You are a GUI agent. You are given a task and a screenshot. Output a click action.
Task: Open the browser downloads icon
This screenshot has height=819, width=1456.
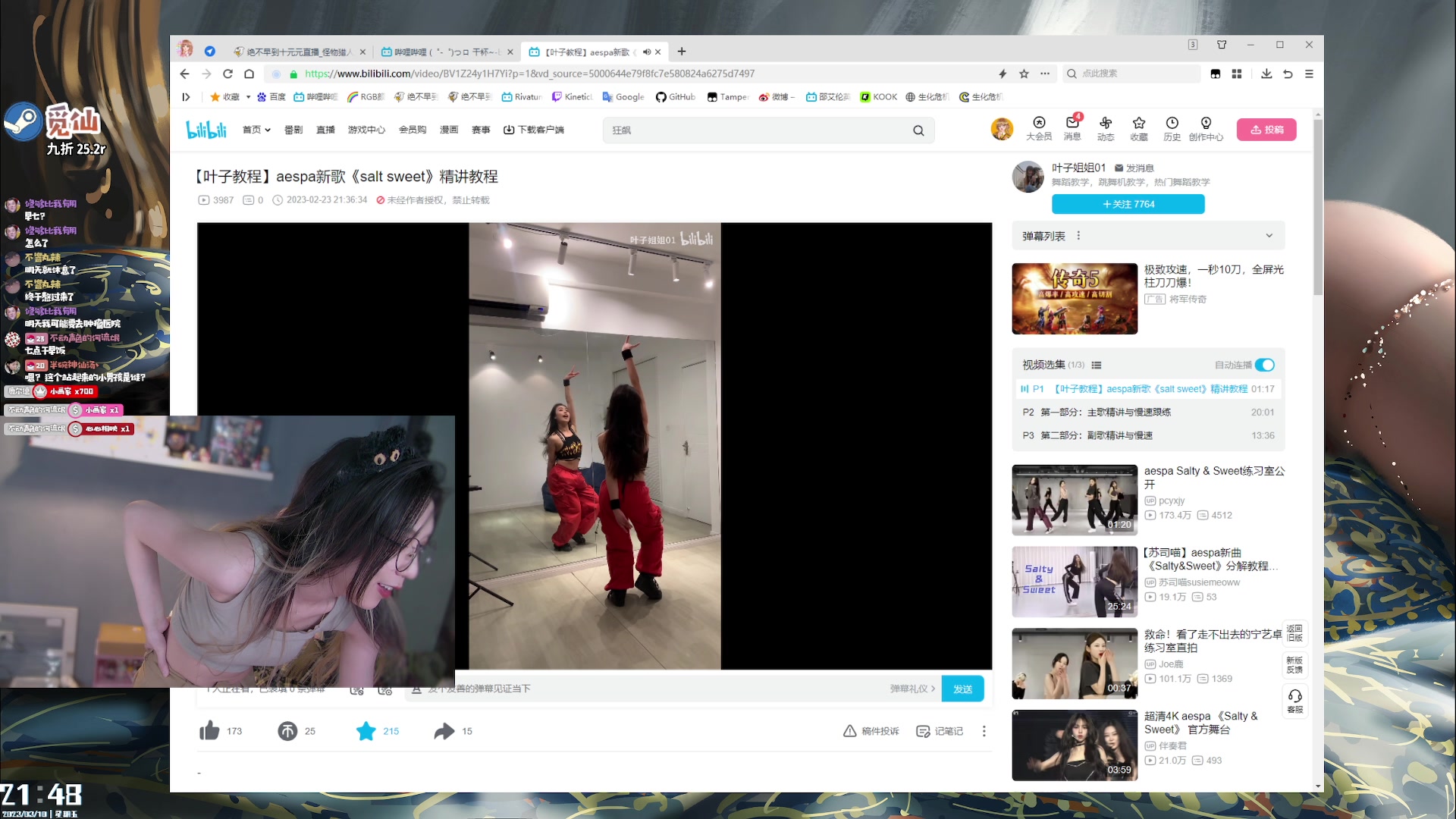(1266, 74)
